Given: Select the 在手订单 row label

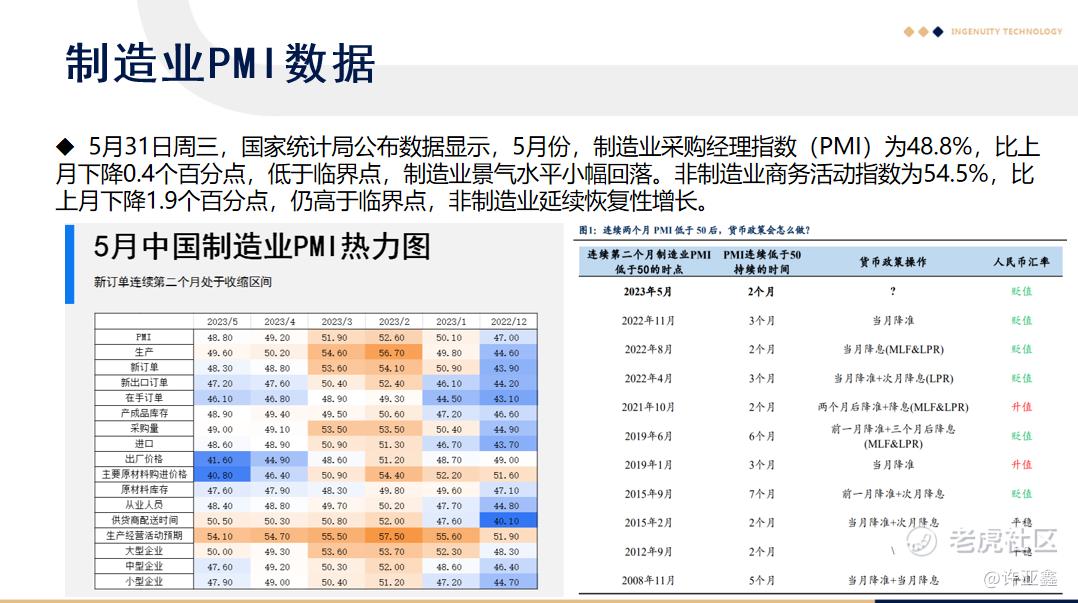Looking at the screenshot, I should click(144, 397).
